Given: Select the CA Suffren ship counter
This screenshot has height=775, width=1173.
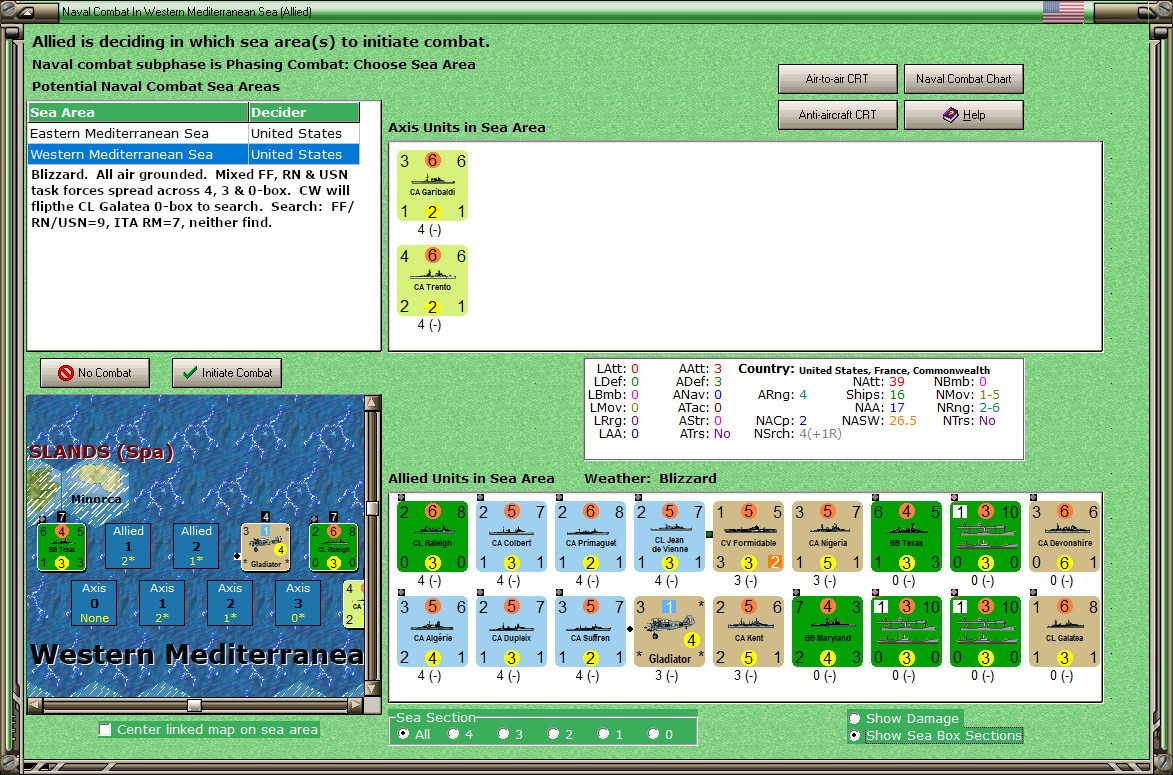Looking at the screenshot, I should 590,631.
